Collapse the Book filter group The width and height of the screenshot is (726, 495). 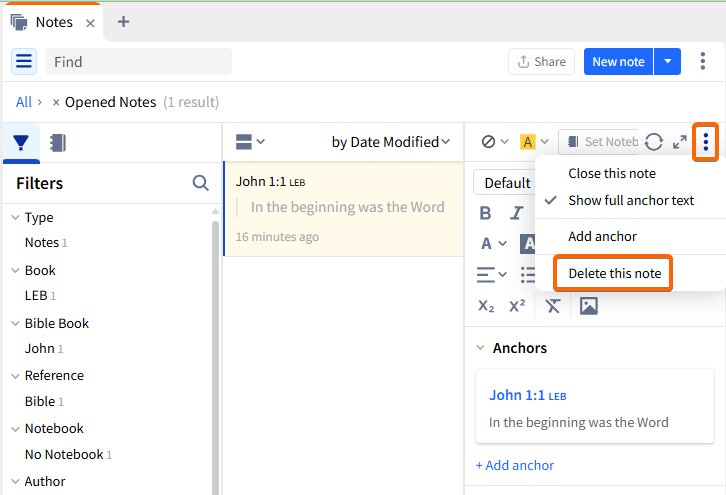(x=15, y=270)
